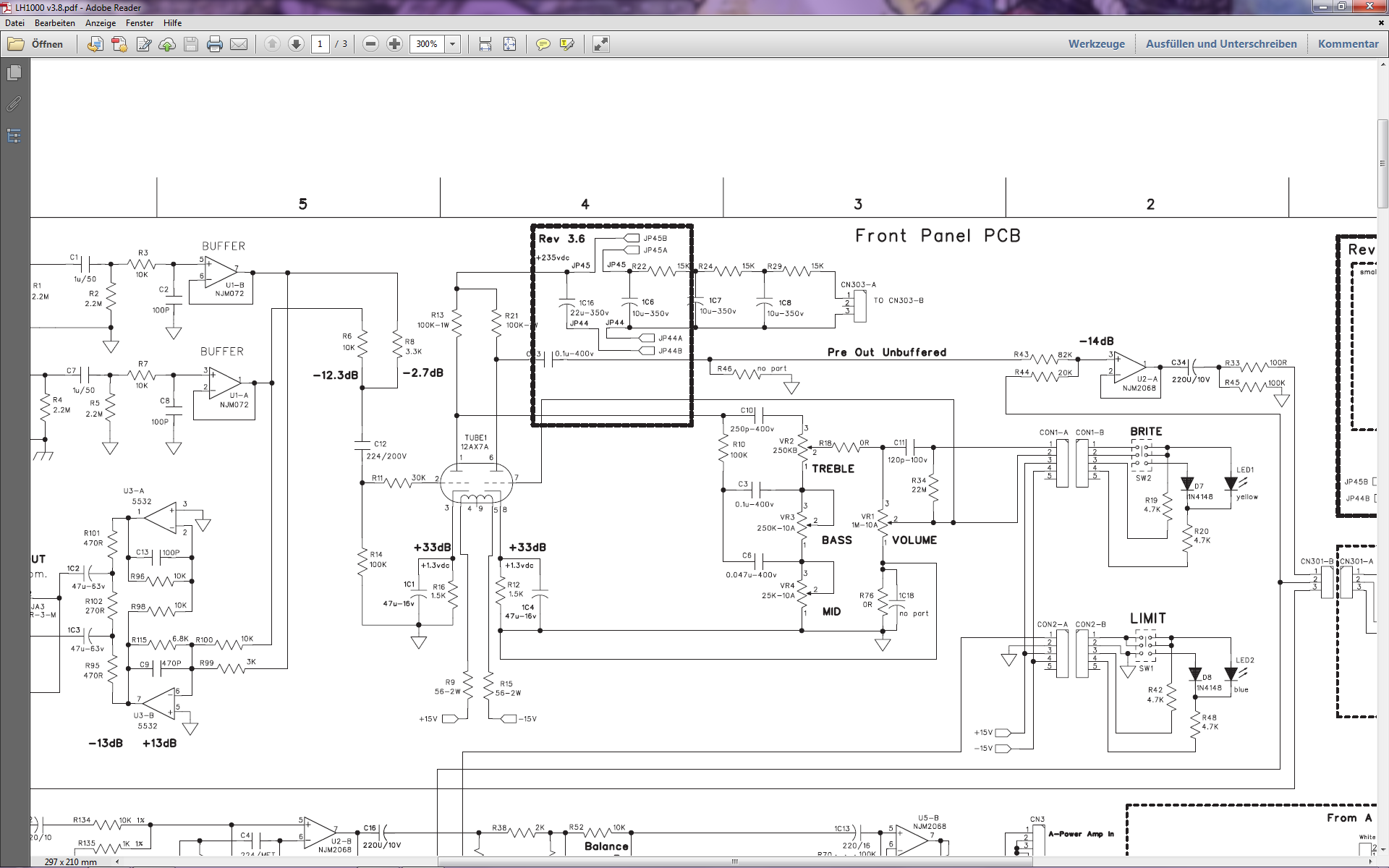Open the Fenster menu
This screenshot has width=1389, height=868.
pyautogui.click(x=140, y=23)
